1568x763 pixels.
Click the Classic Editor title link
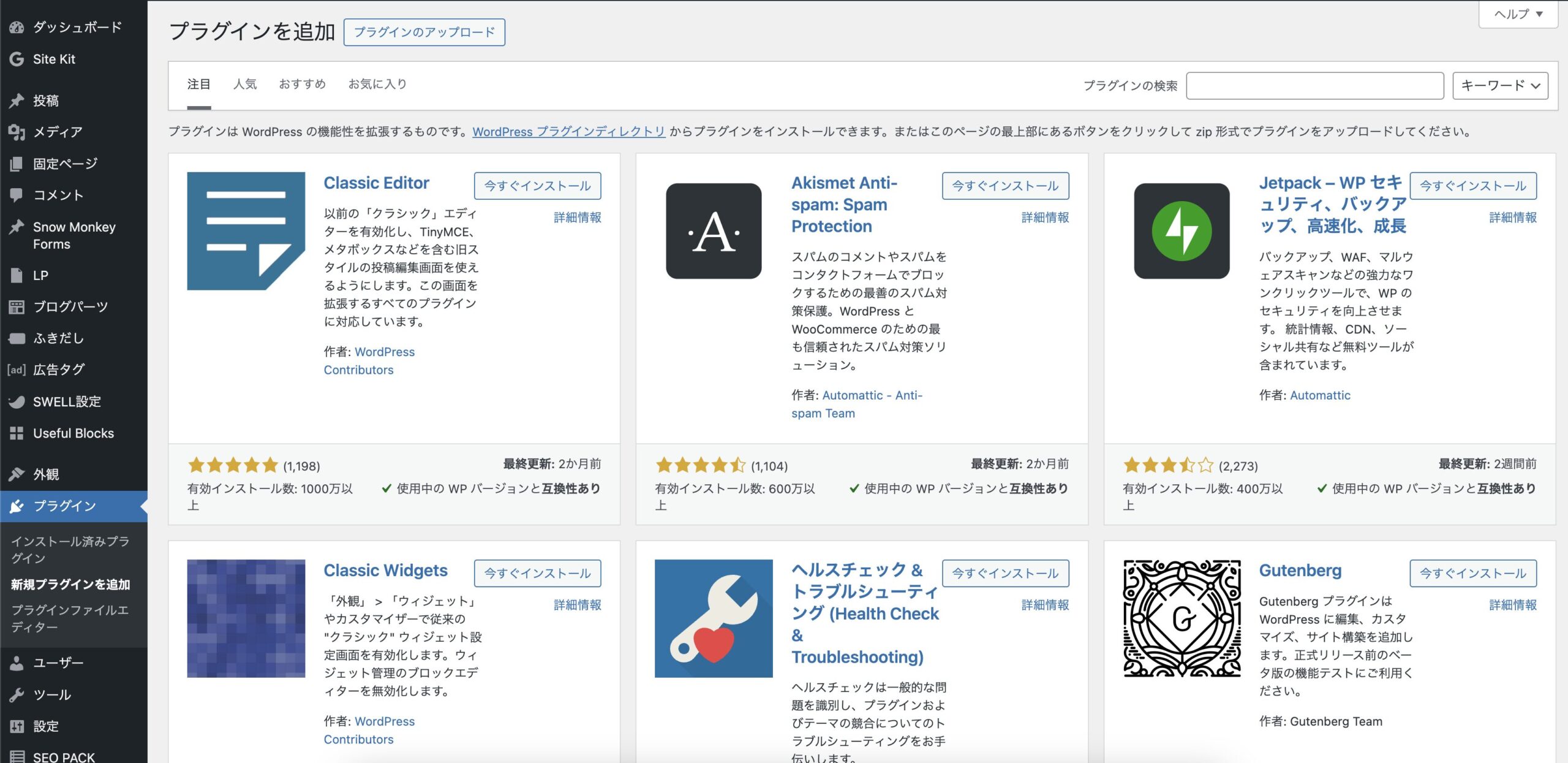pos(376,183)
